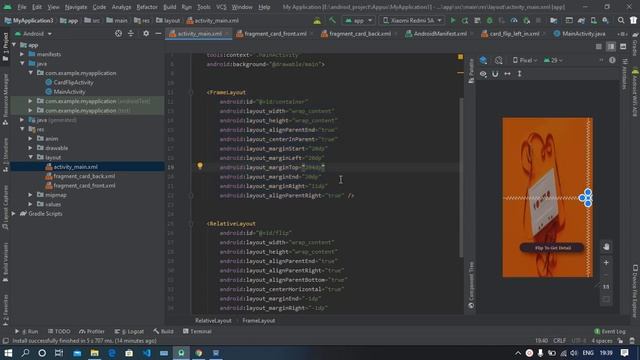
Task: Open CardFlipActivity in project tree
Action: tap(73, 82)
